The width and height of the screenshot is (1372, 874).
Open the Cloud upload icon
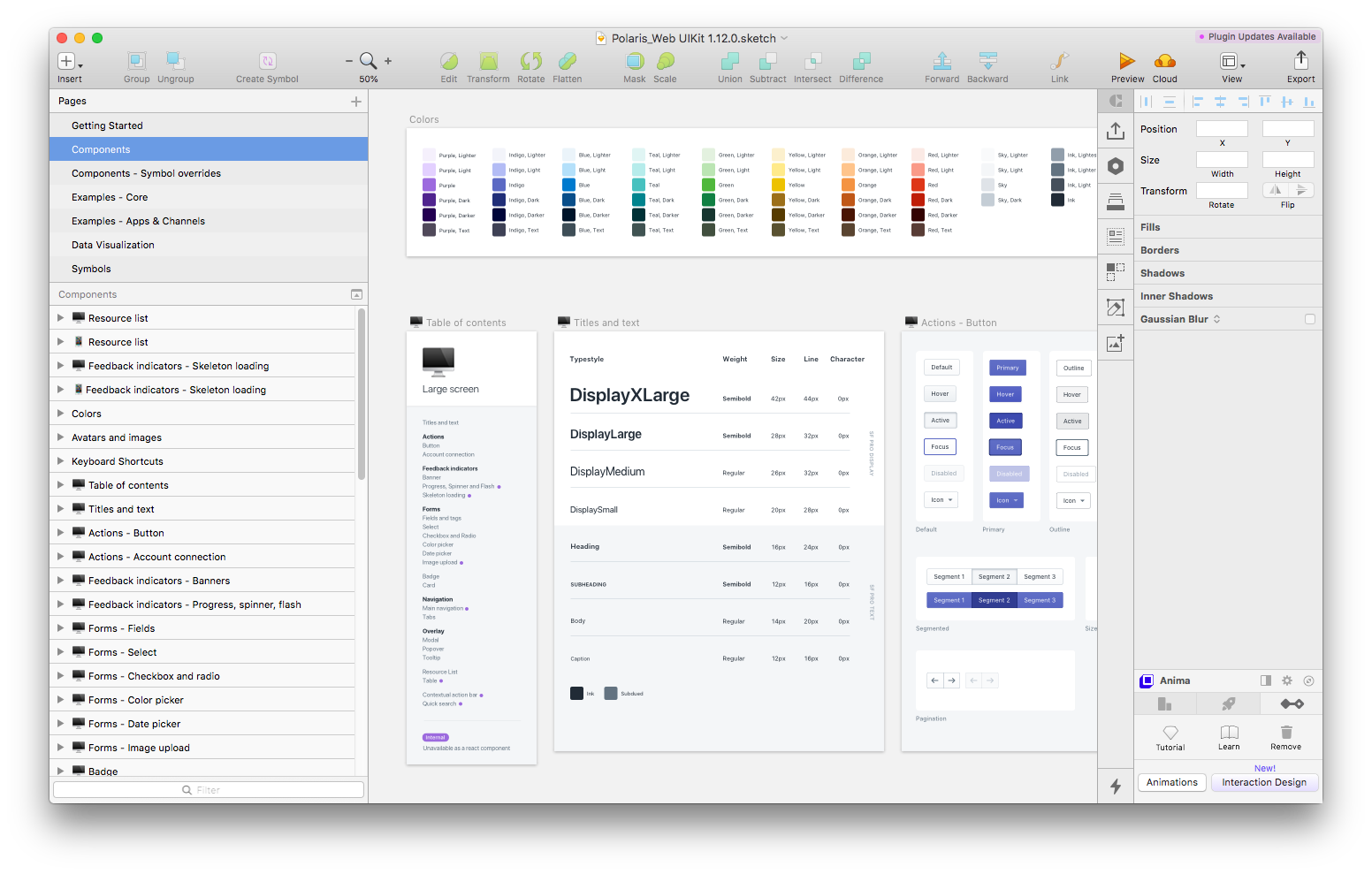pyautogui.click(x=1164, y=61)
